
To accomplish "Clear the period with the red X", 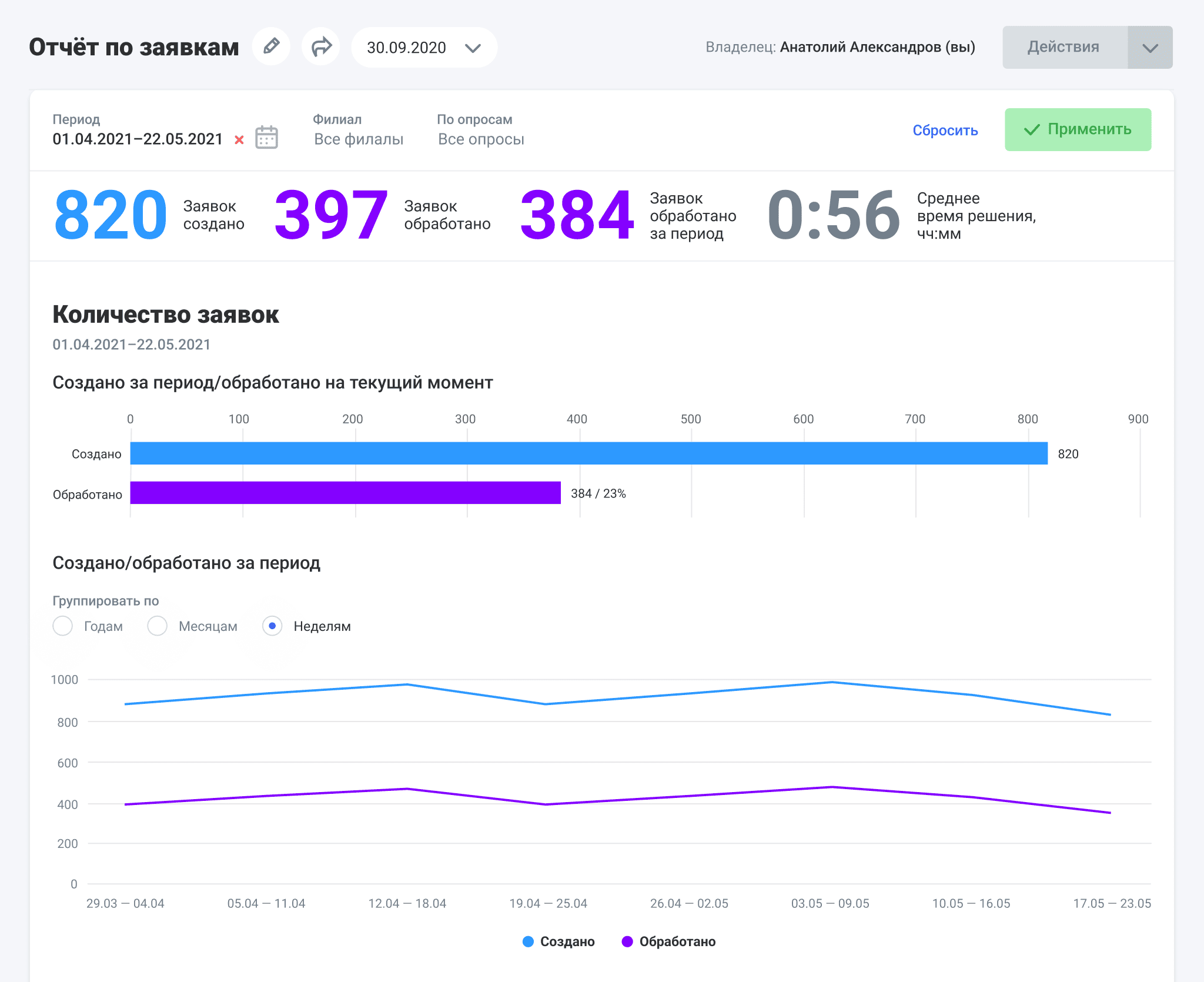I will pyautogui.click(x=239, y=140).
